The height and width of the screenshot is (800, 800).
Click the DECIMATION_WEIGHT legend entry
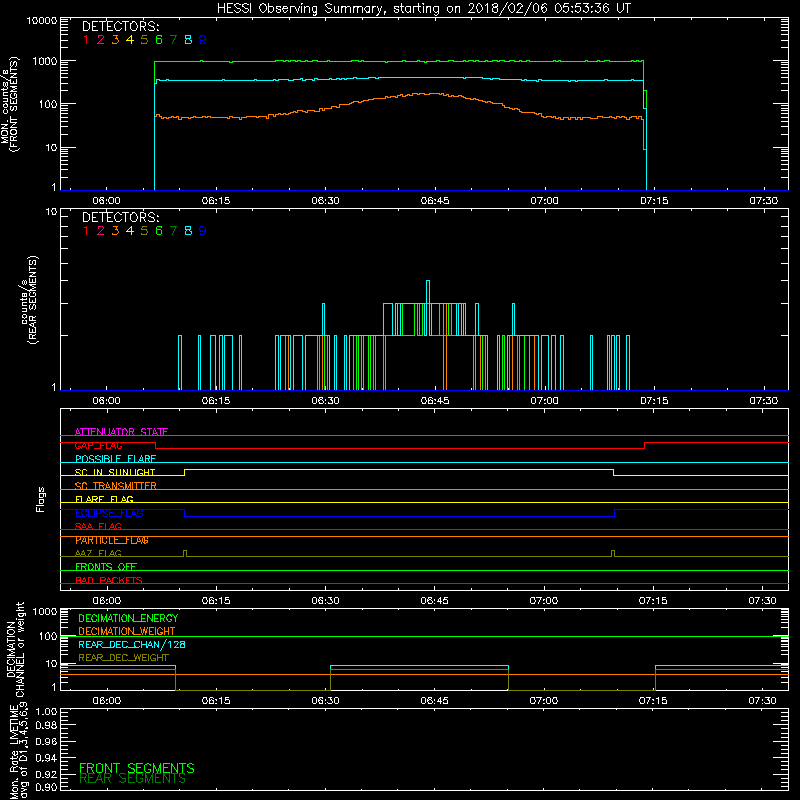tap(127, 632)
